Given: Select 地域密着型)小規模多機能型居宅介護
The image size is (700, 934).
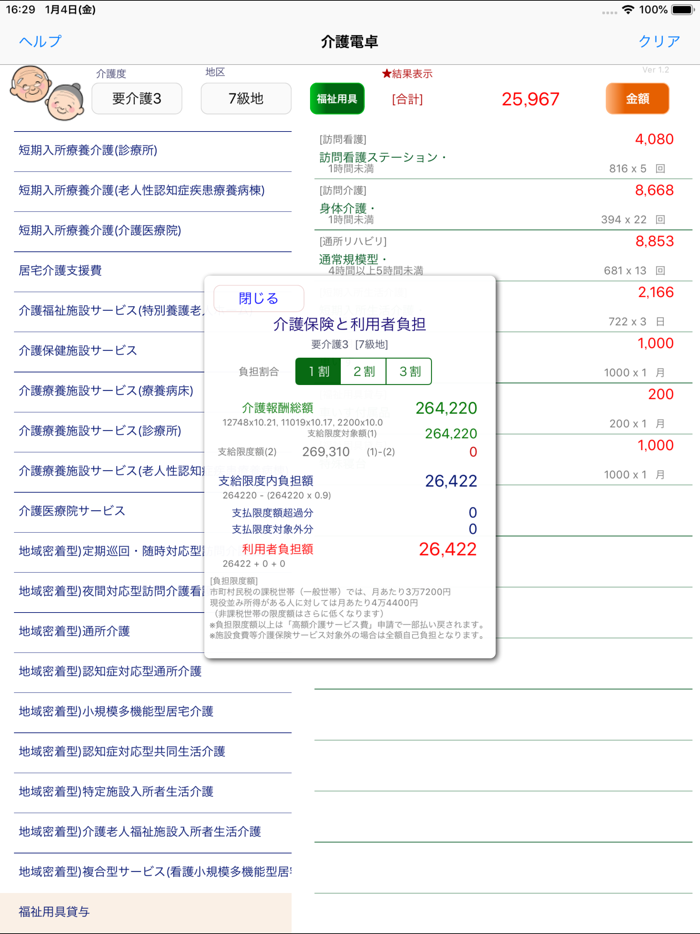Looking at the screenshot, I should 153,711.
